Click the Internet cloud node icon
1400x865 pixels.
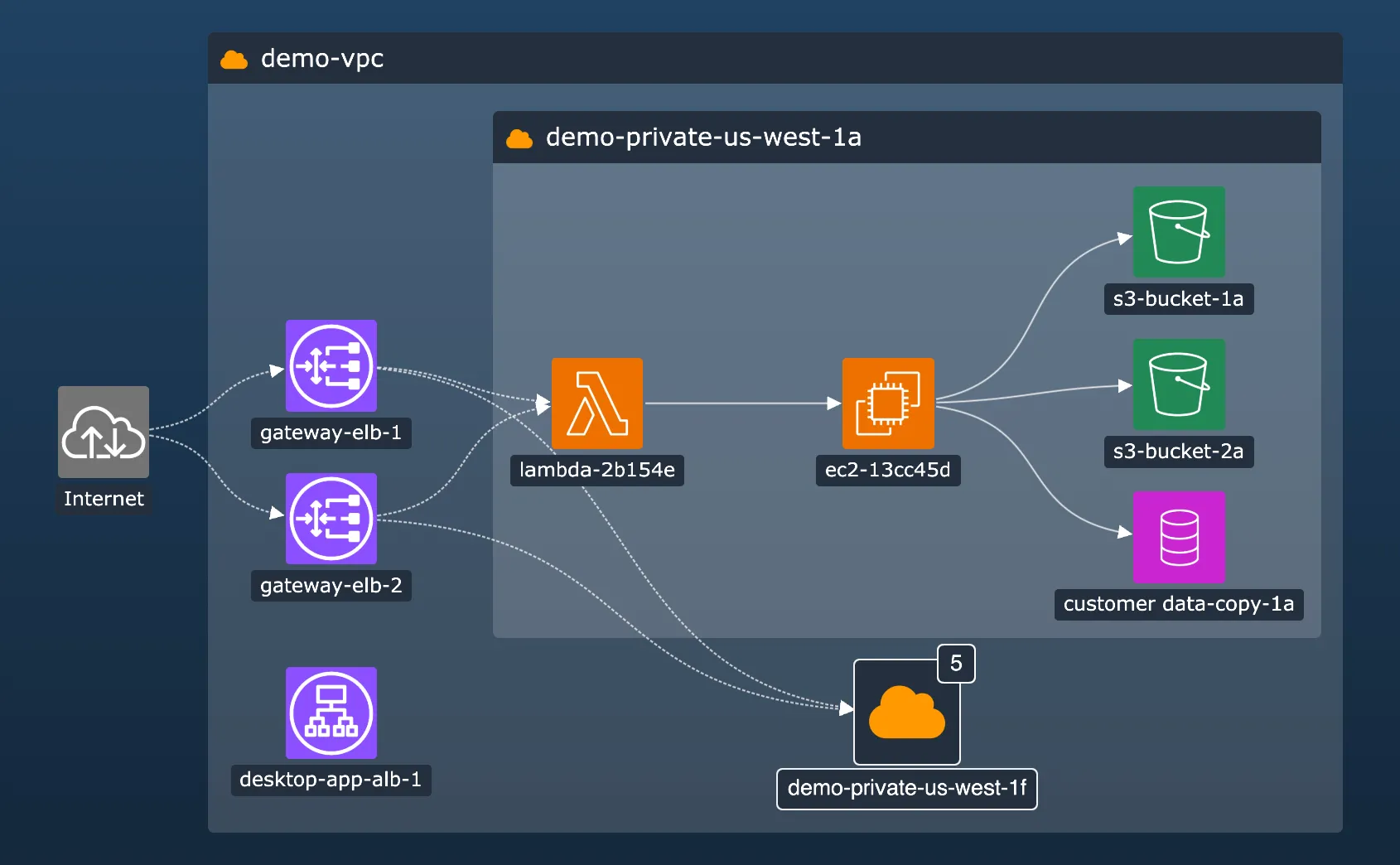[104, 432]
